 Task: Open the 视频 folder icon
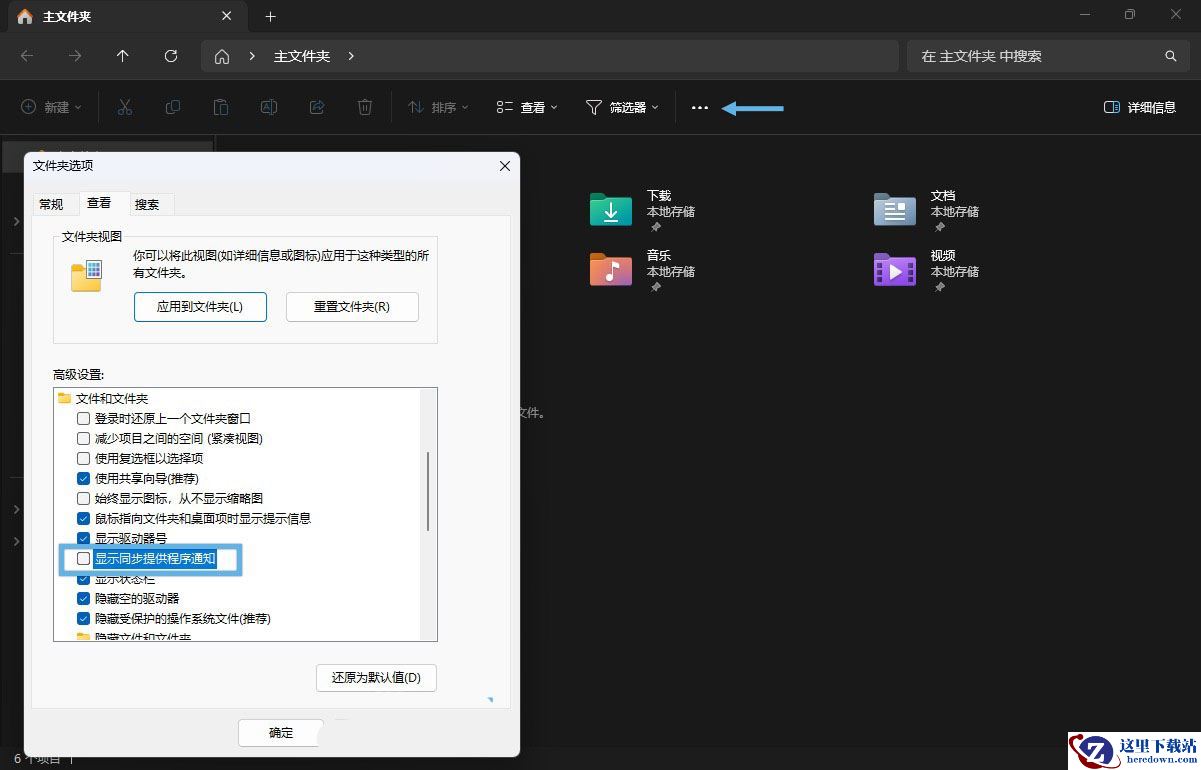click(x=894, y=269)
